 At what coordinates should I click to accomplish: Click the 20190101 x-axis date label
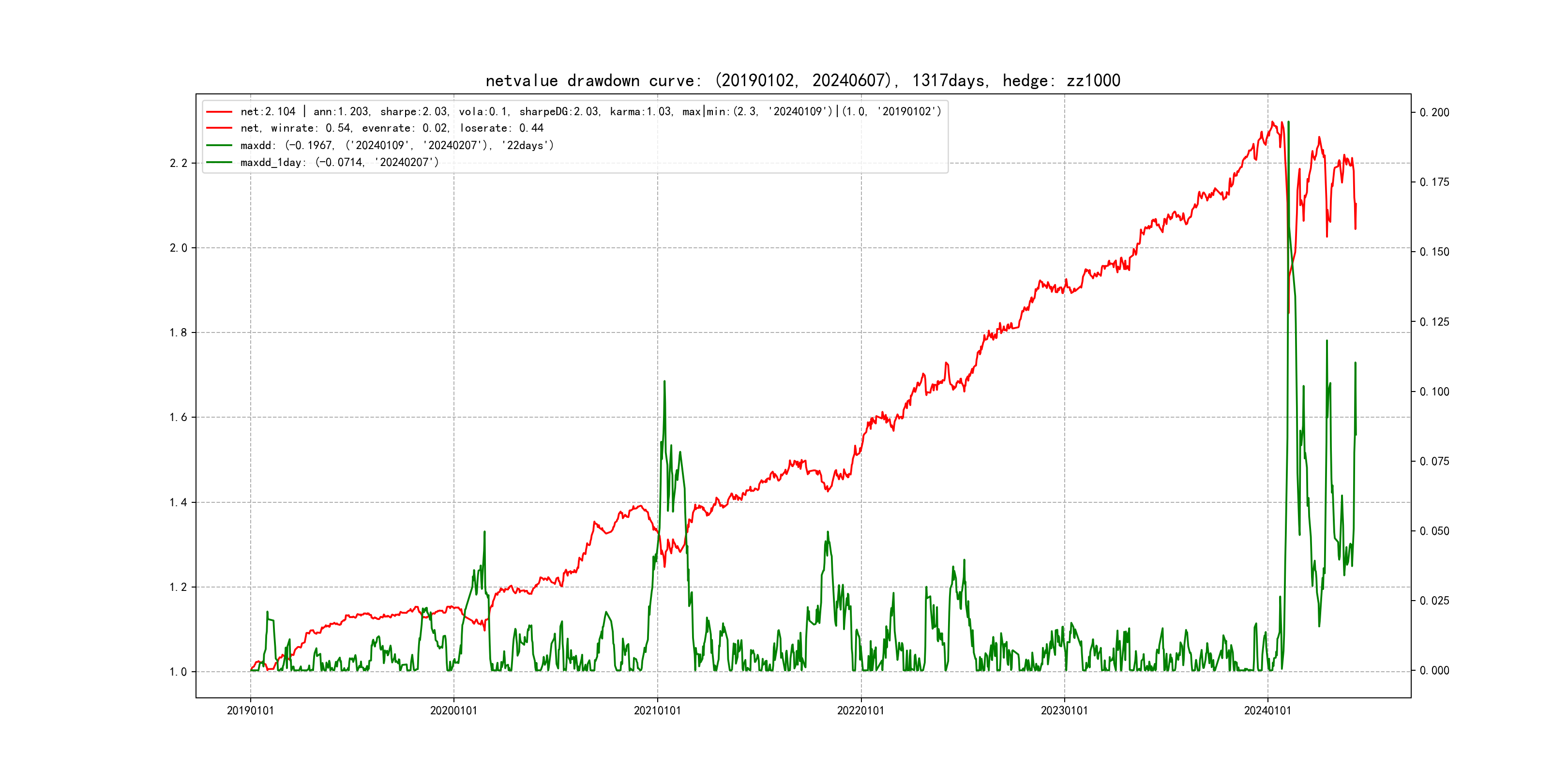coord(250,710)
